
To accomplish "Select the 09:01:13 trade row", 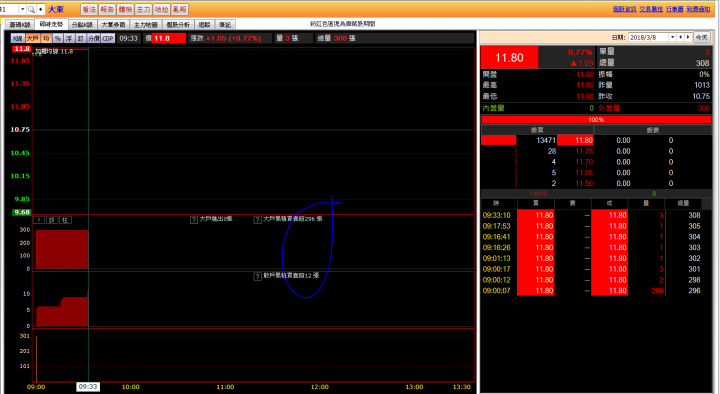I will tap(596, 258).
